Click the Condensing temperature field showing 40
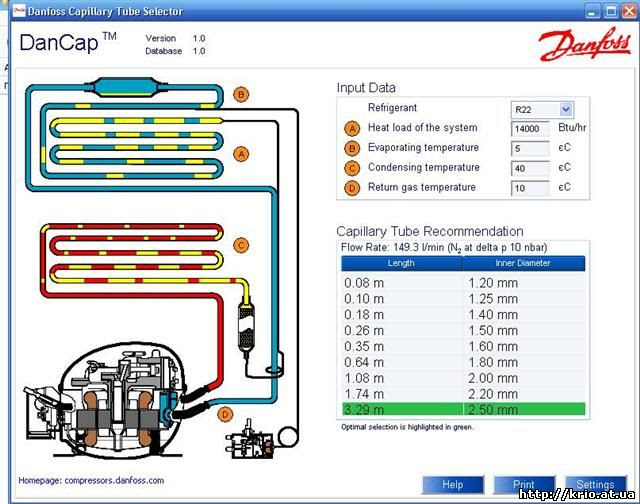This screenshot has width=640, height=504. click(x=530, y=168)
